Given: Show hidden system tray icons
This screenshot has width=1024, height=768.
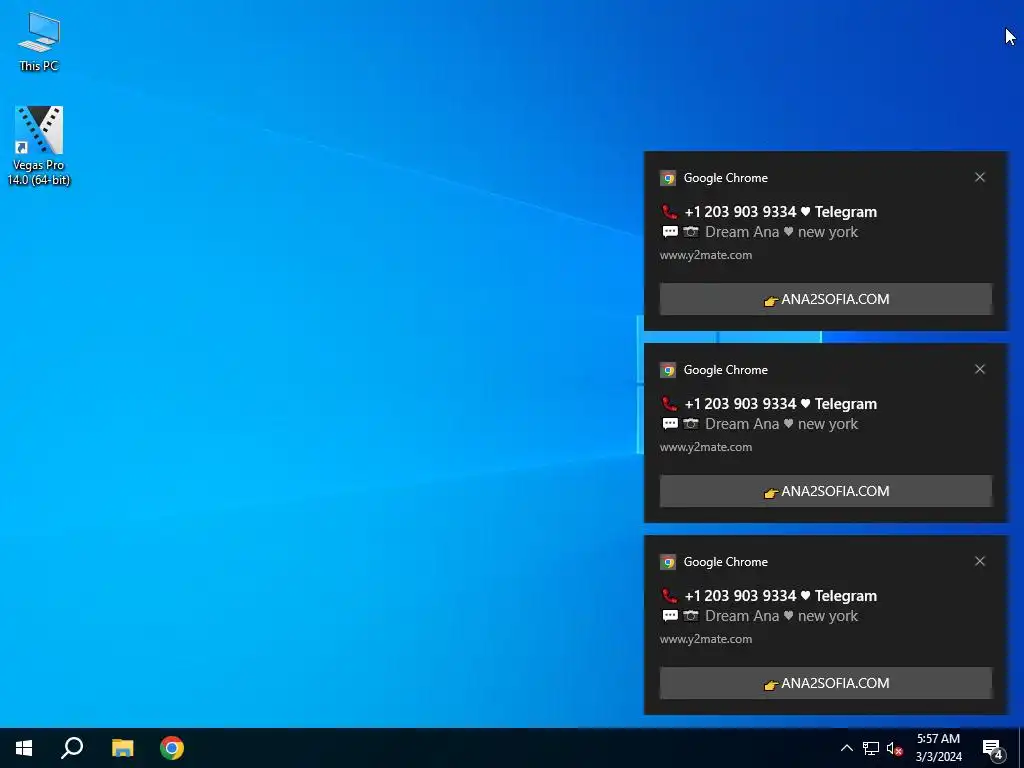Looking at the screenshot, I should click(x=846, y=748).
